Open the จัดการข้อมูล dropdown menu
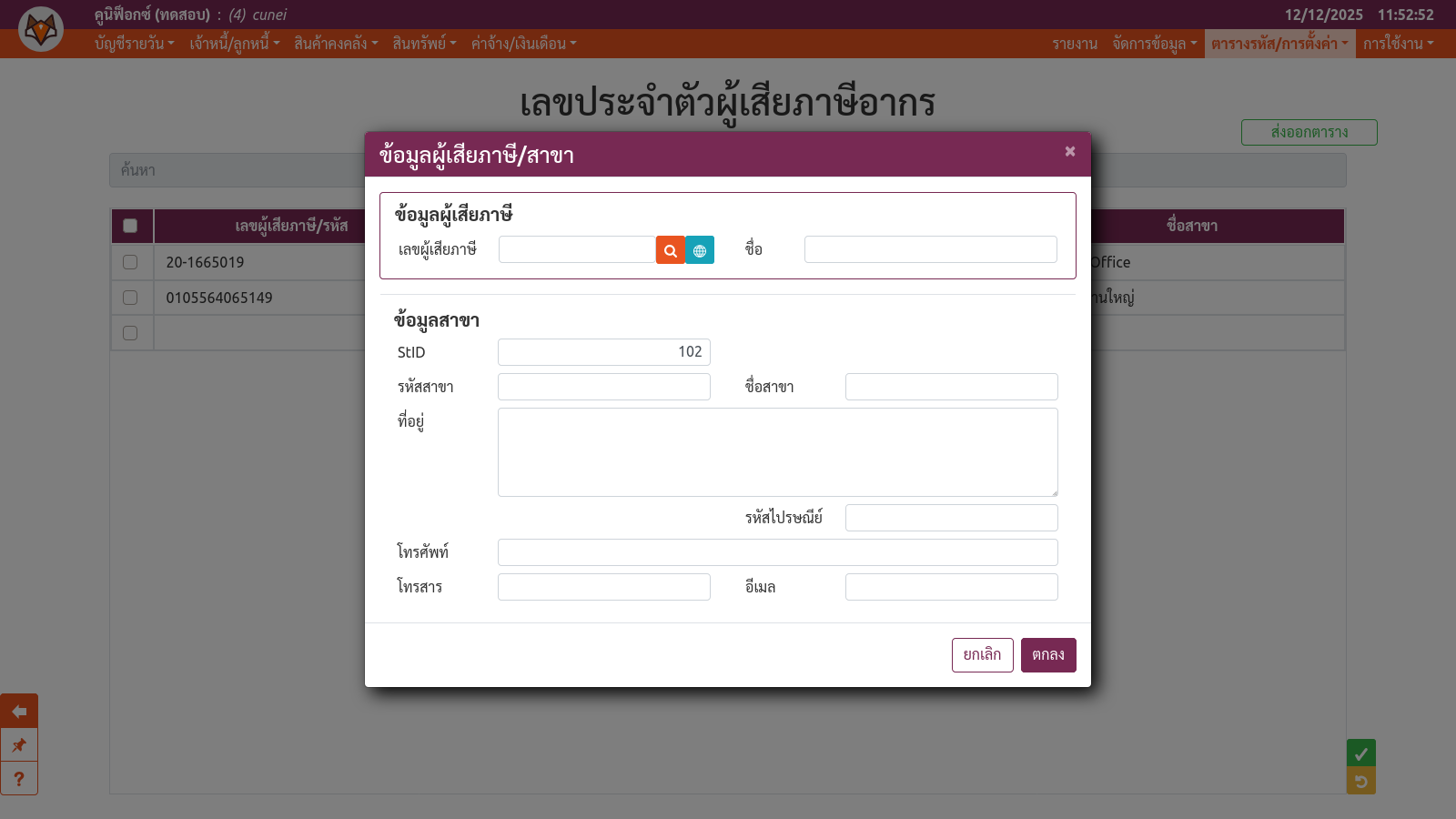 click(x=1154, y=44)
